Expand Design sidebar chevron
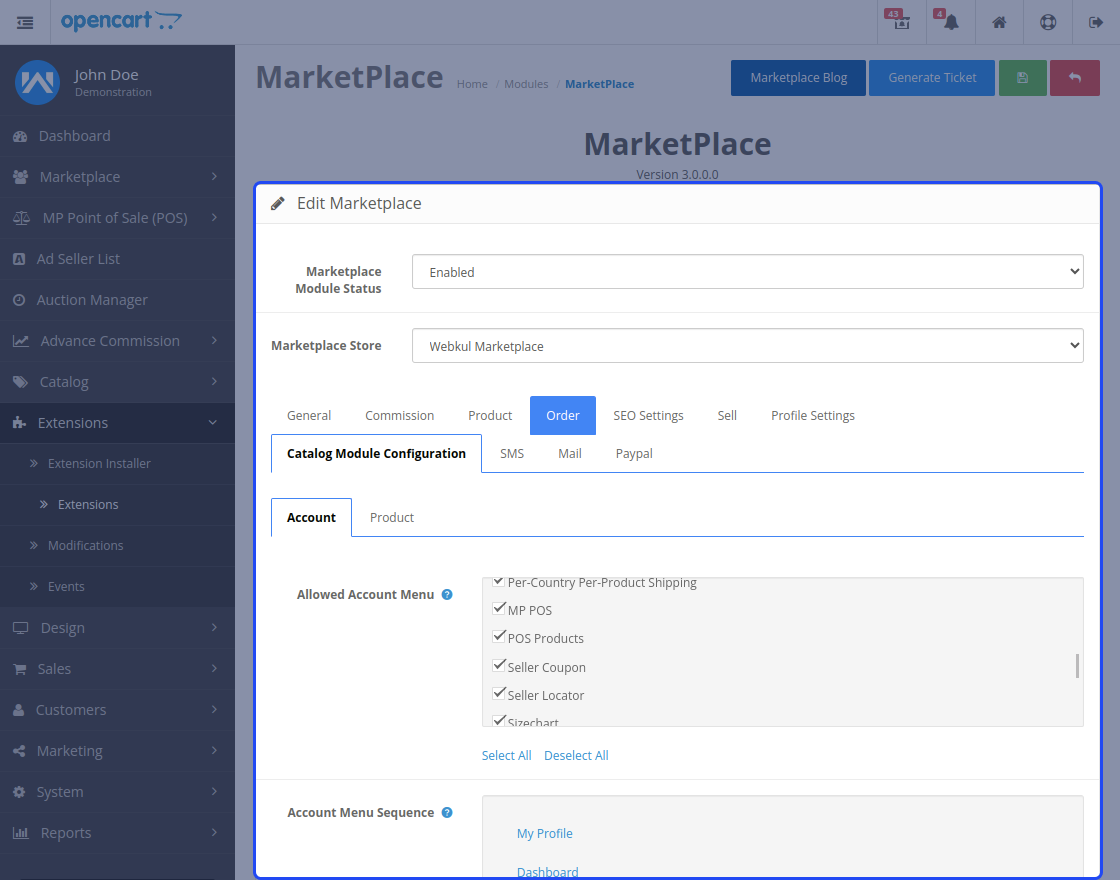The image size is (1120, 880). [214, 627]
